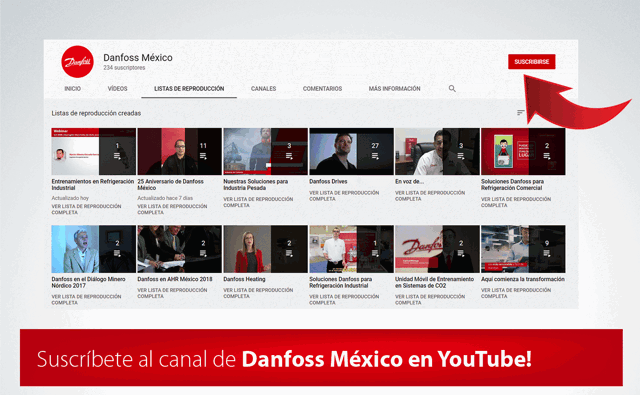
Task: Click the Actualizado hoy label
Action: 70,198
